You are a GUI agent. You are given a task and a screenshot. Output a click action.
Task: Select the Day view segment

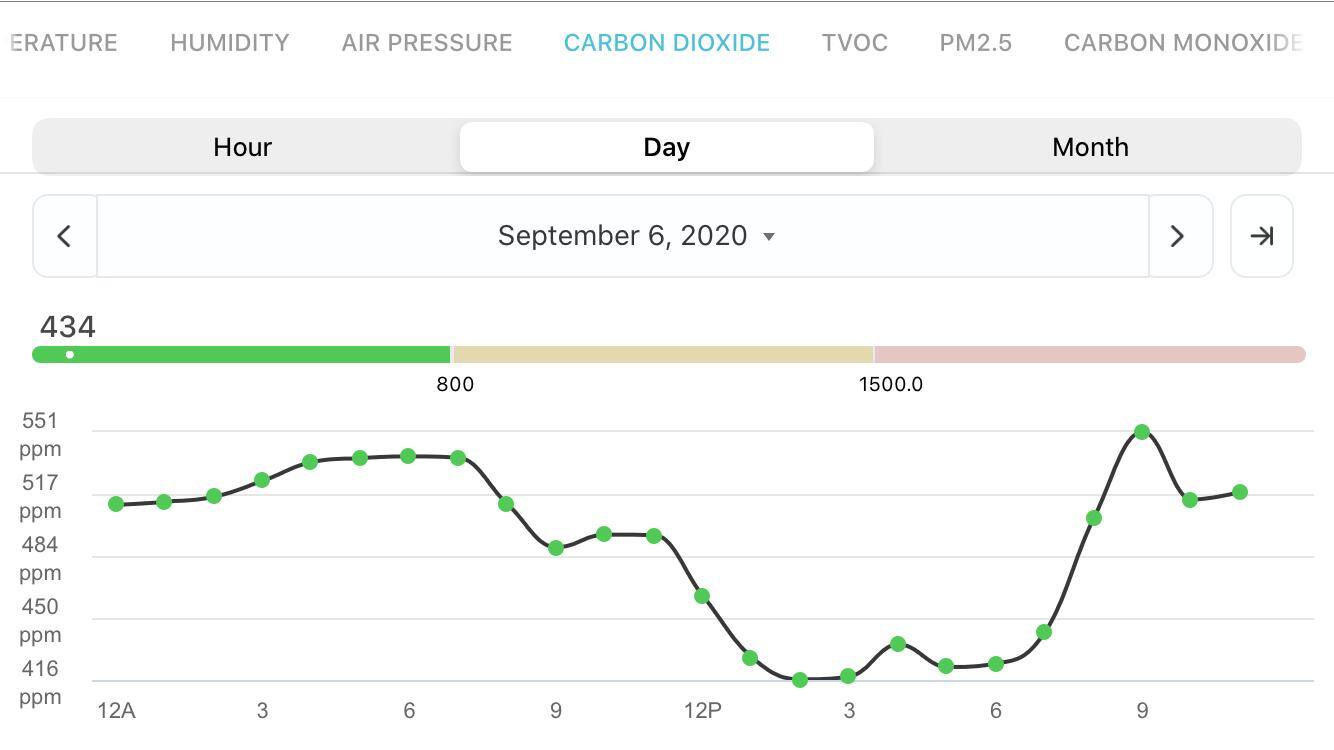[x=666, y=147]
